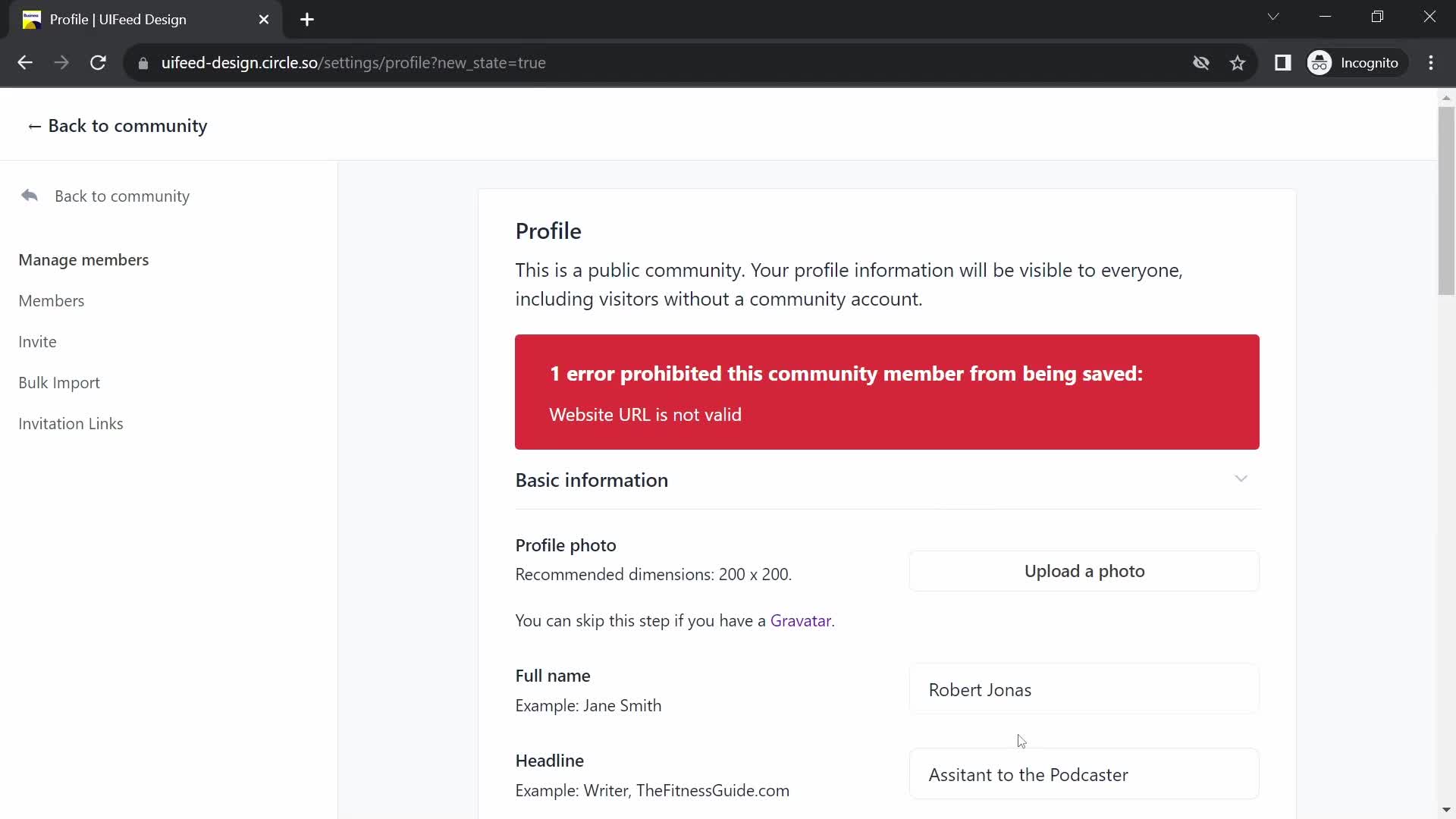Click Upload a photo button
This screenshot has height=819, width=1456.
pos(1085,571)
